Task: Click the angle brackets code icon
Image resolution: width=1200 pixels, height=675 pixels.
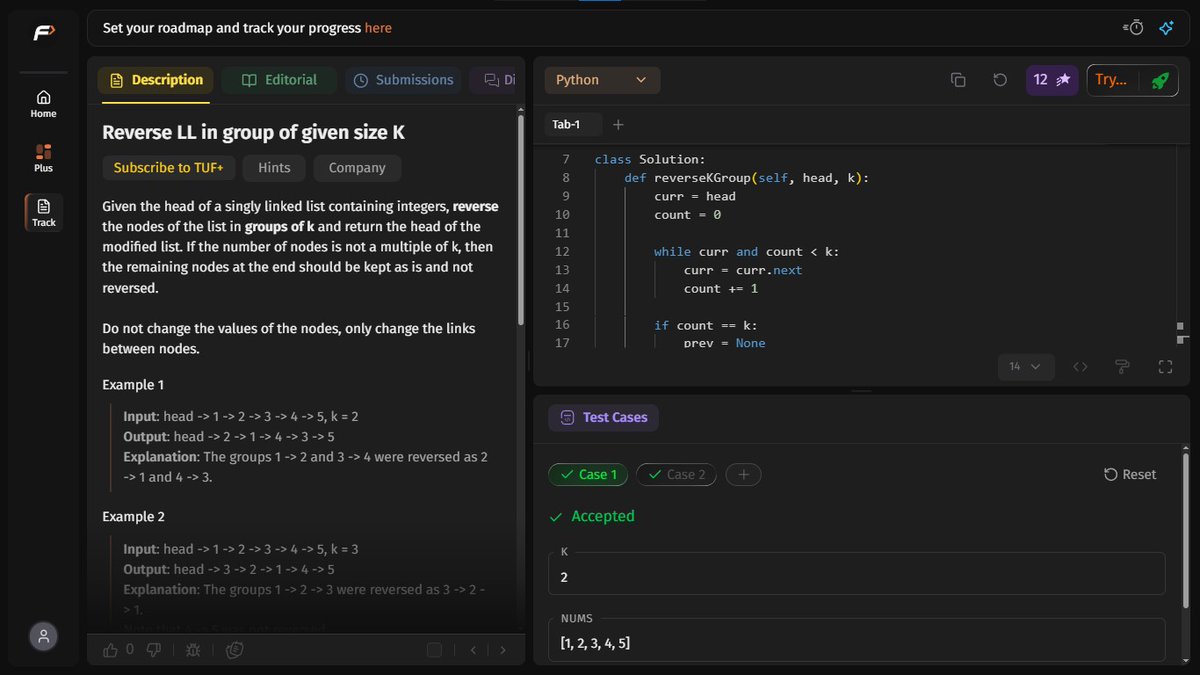Action: (x=1080, y=367)
